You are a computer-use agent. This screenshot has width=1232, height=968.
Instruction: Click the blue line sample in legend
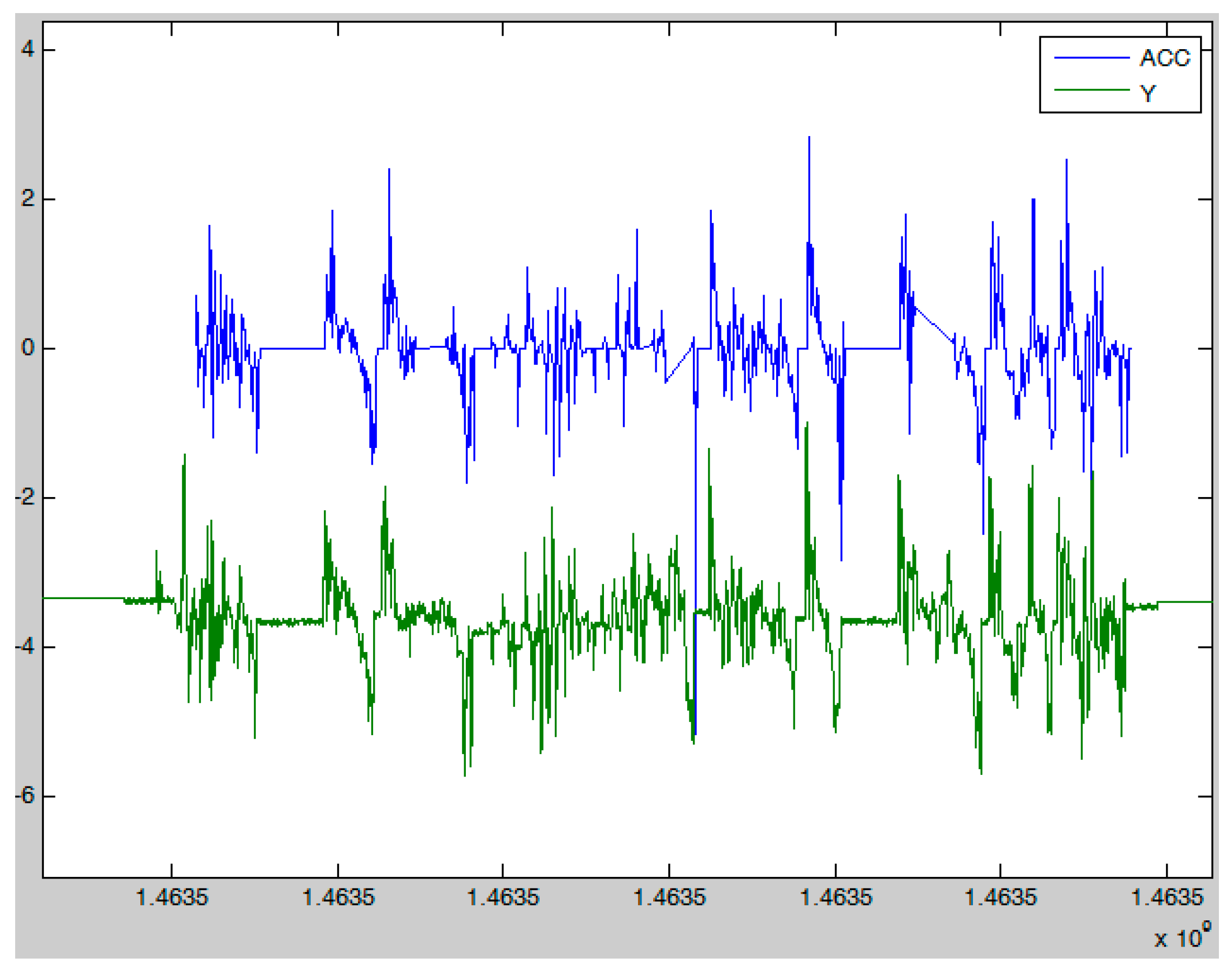[x=1091, y=58]
